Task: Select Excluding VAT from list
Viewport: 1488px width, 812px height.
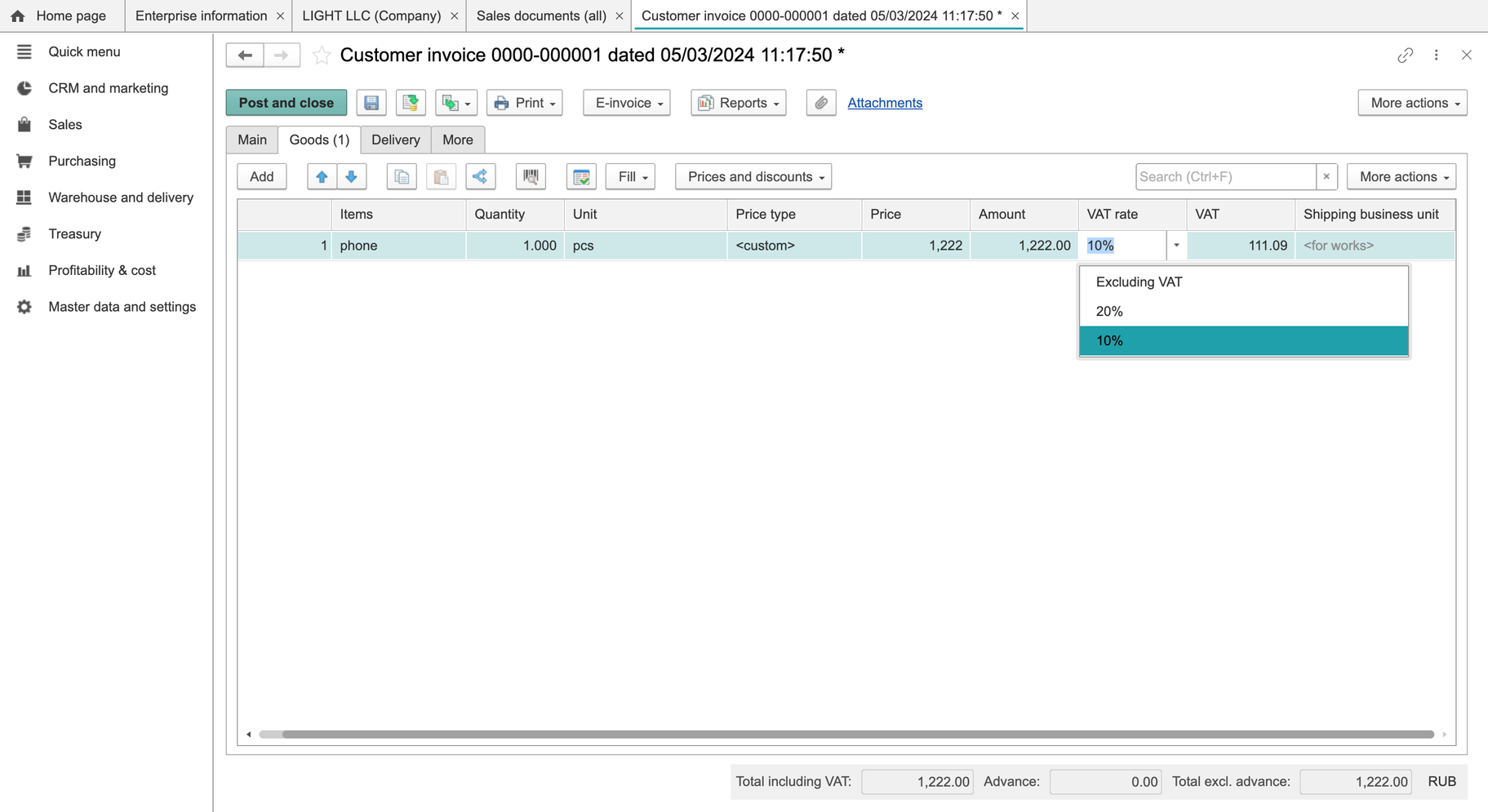Action: pos(1244,282)
